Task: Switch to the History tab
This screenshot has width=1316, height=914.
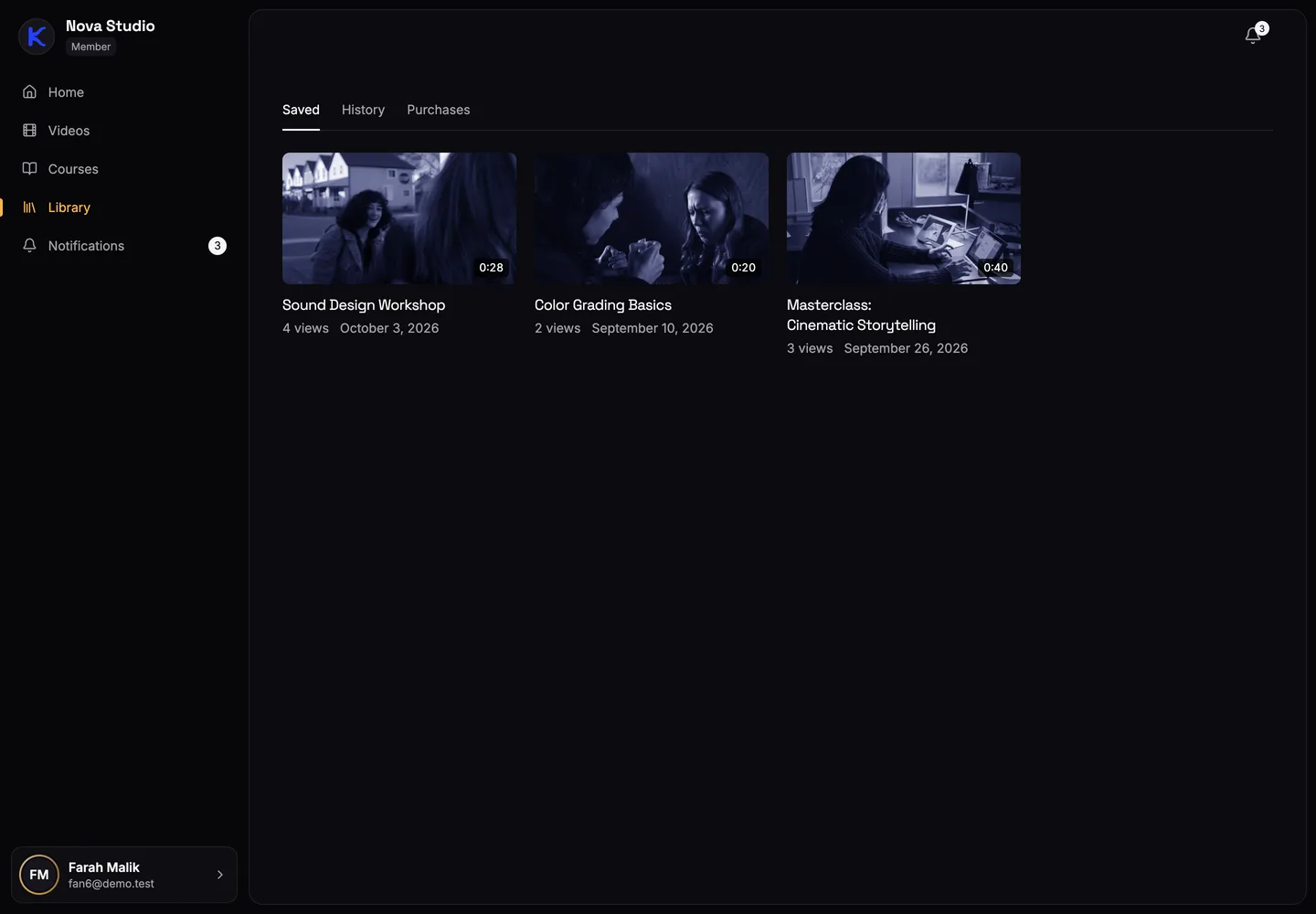Action: coord(363,110)
